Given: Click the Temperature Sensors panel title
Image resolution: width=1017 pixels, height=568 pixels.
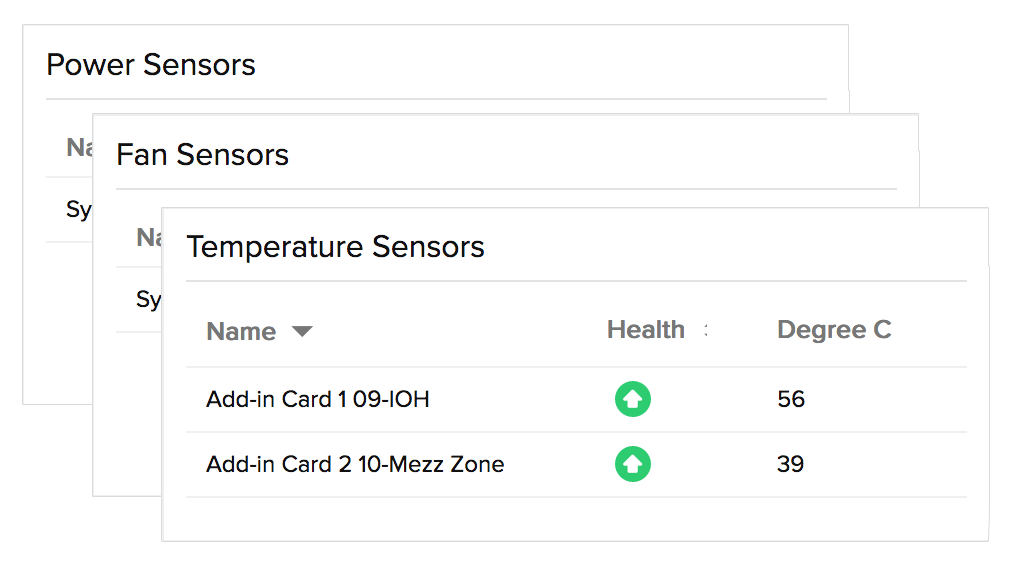Looking at the screenshot, I should pos(335,246).
